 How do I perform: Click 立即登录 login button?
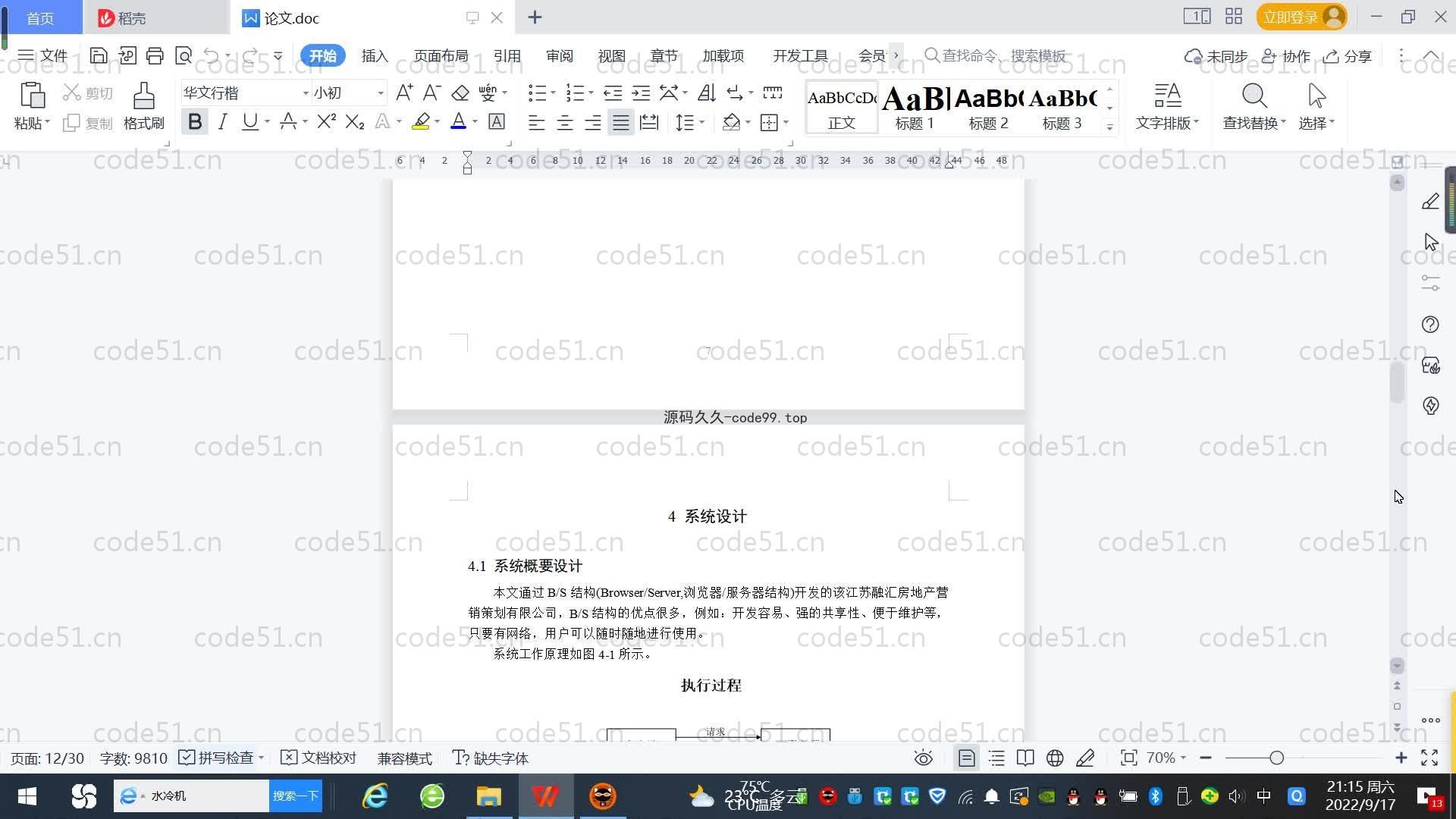pos(1301,17)
